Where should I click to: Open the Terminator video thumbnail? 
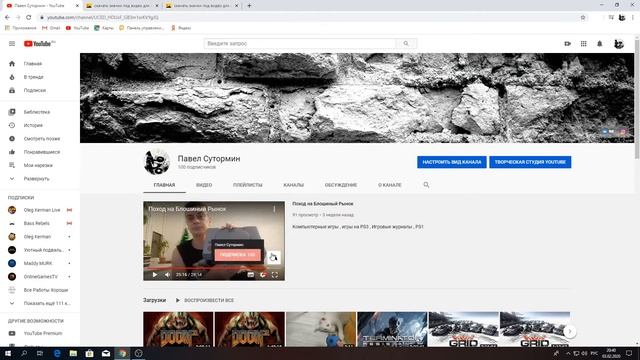[x=392, y=330]
